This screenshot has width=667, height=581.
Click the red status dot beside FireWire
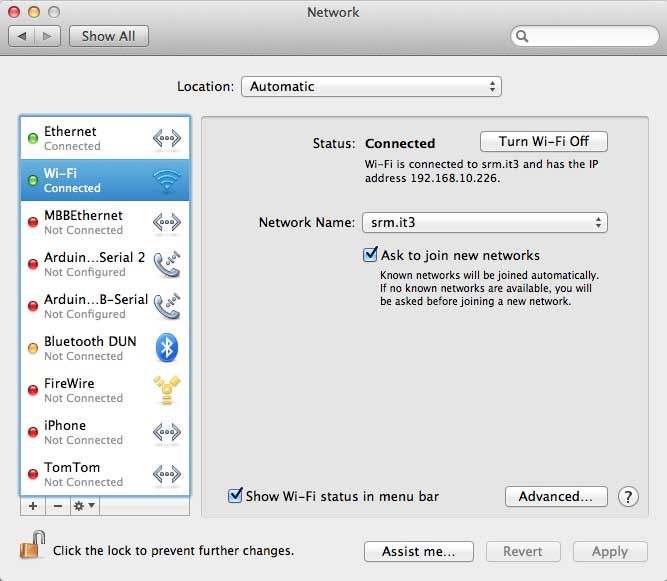click(x=33, y=390)
